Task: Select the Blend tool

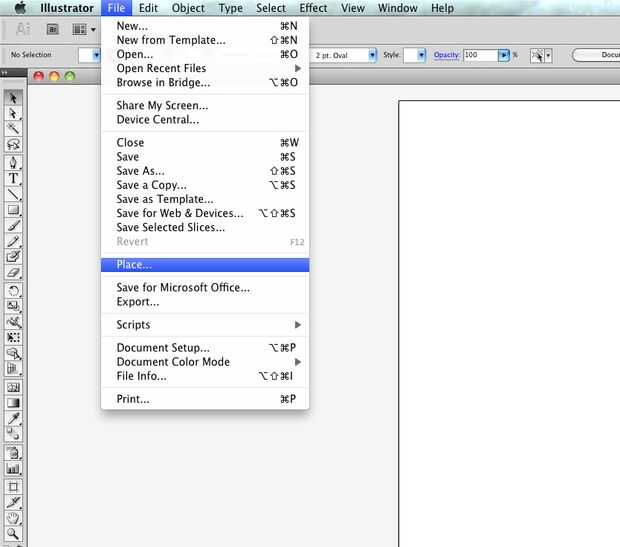Action: [13, 434]
